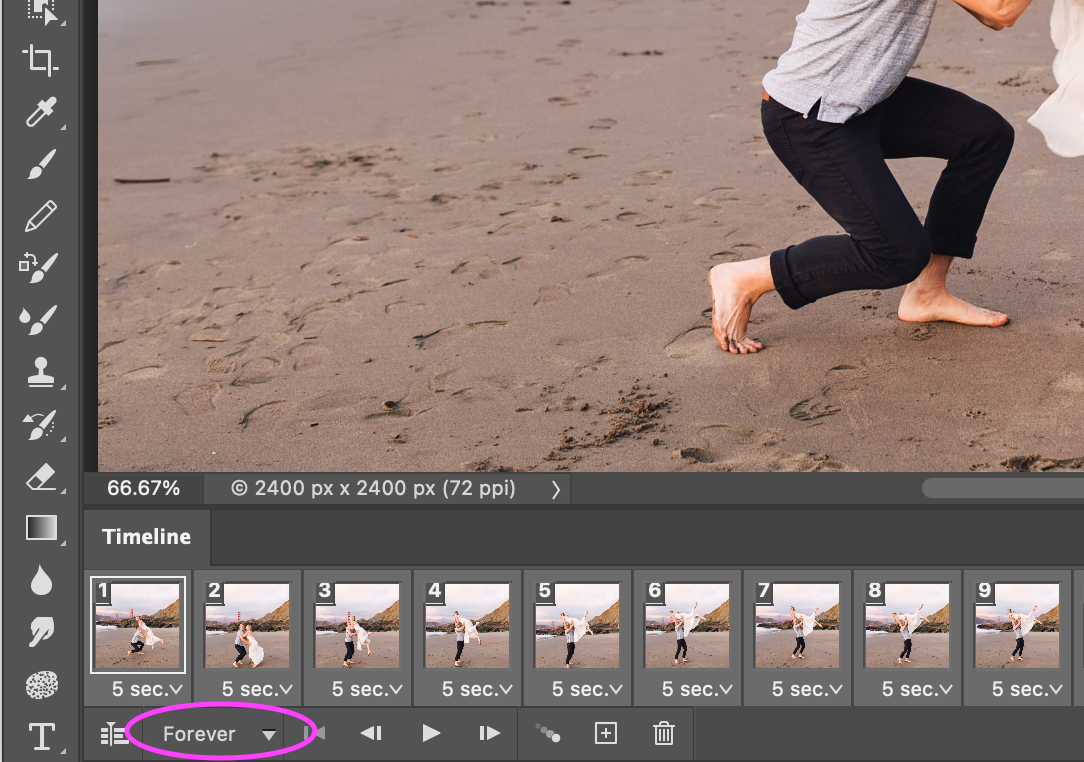The height and width of the screenshot is (762, 1084).
Task: Delete the selected frame with trash icon
Action: 663,733
